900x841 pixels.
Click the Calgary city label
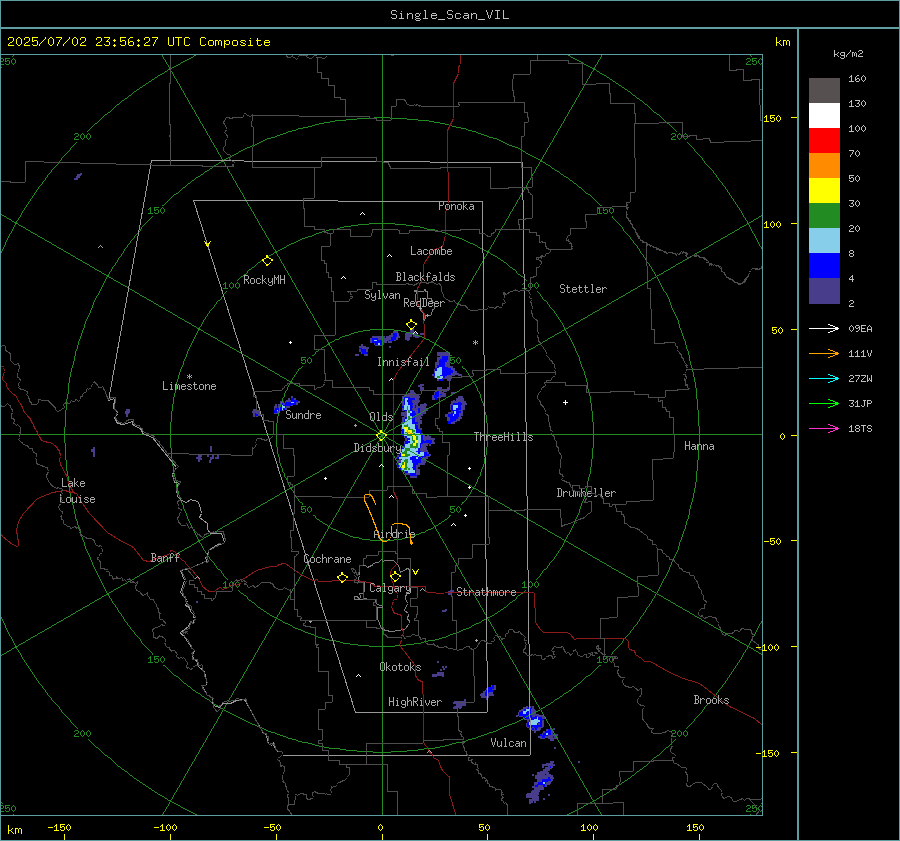click(390, 588)
